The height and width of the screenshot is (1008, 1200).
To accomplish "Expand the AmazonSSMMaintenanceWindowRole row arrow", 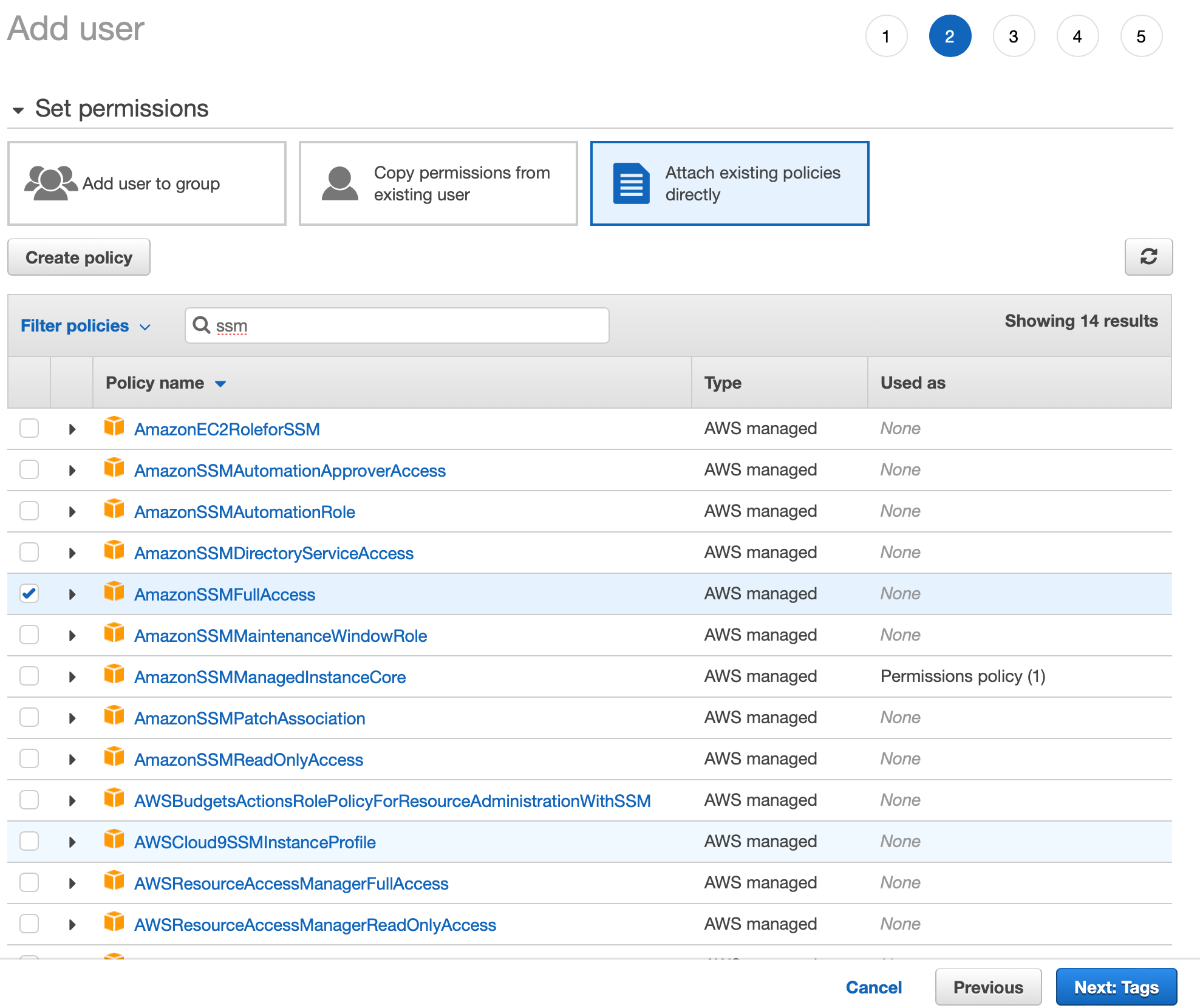I will [72, 636].
